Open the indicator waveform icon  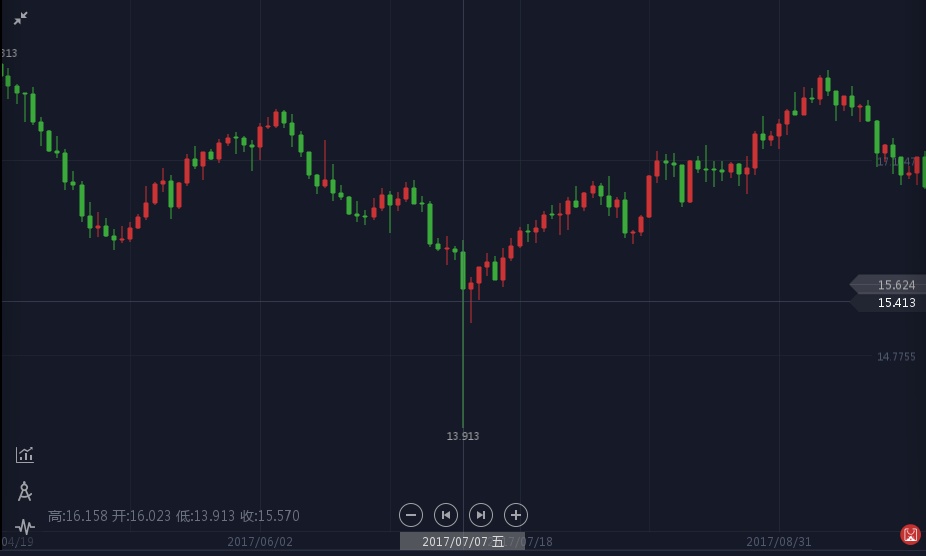tap(25, 526)
